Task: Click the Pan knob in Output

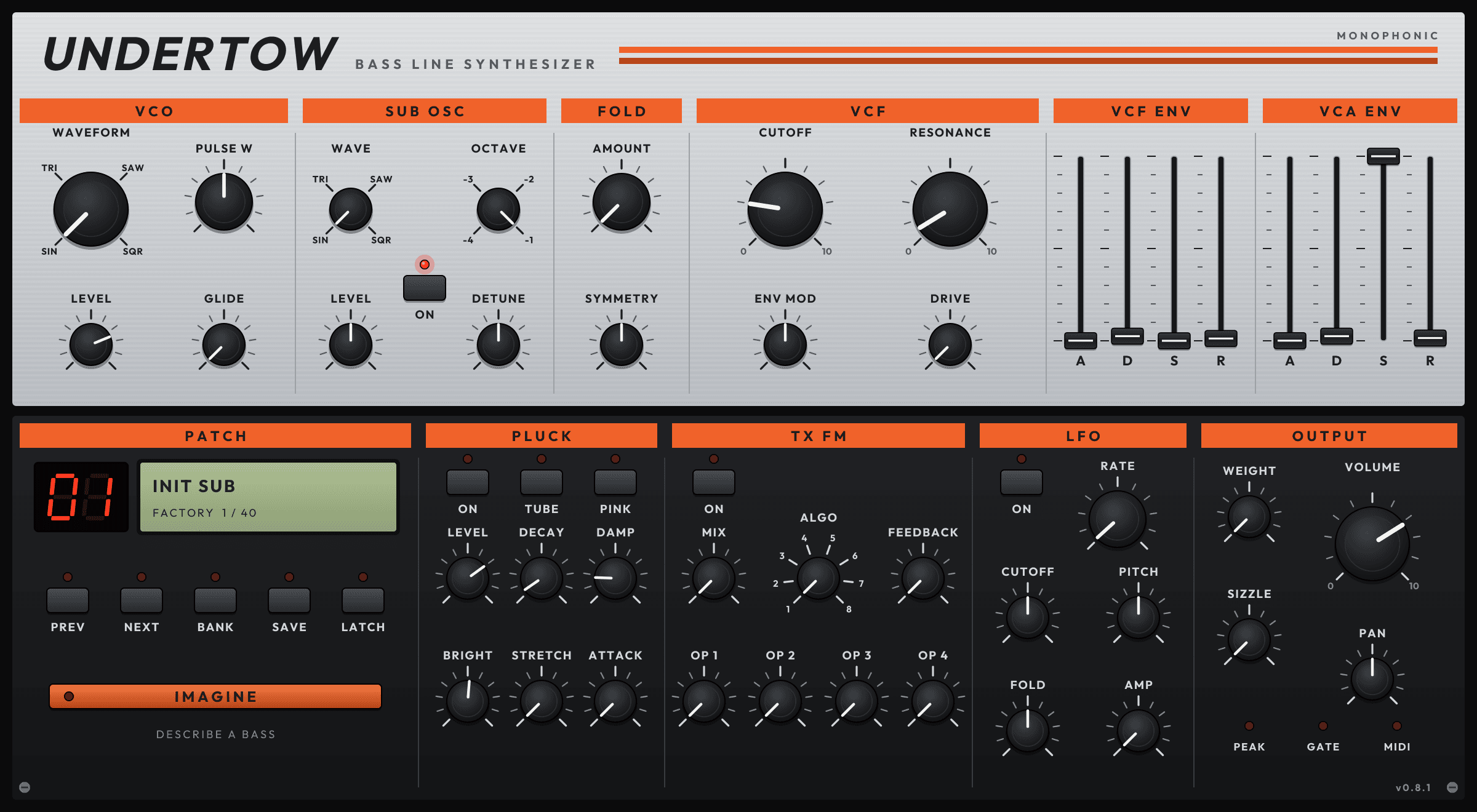Action: [x=1372, y=679]
